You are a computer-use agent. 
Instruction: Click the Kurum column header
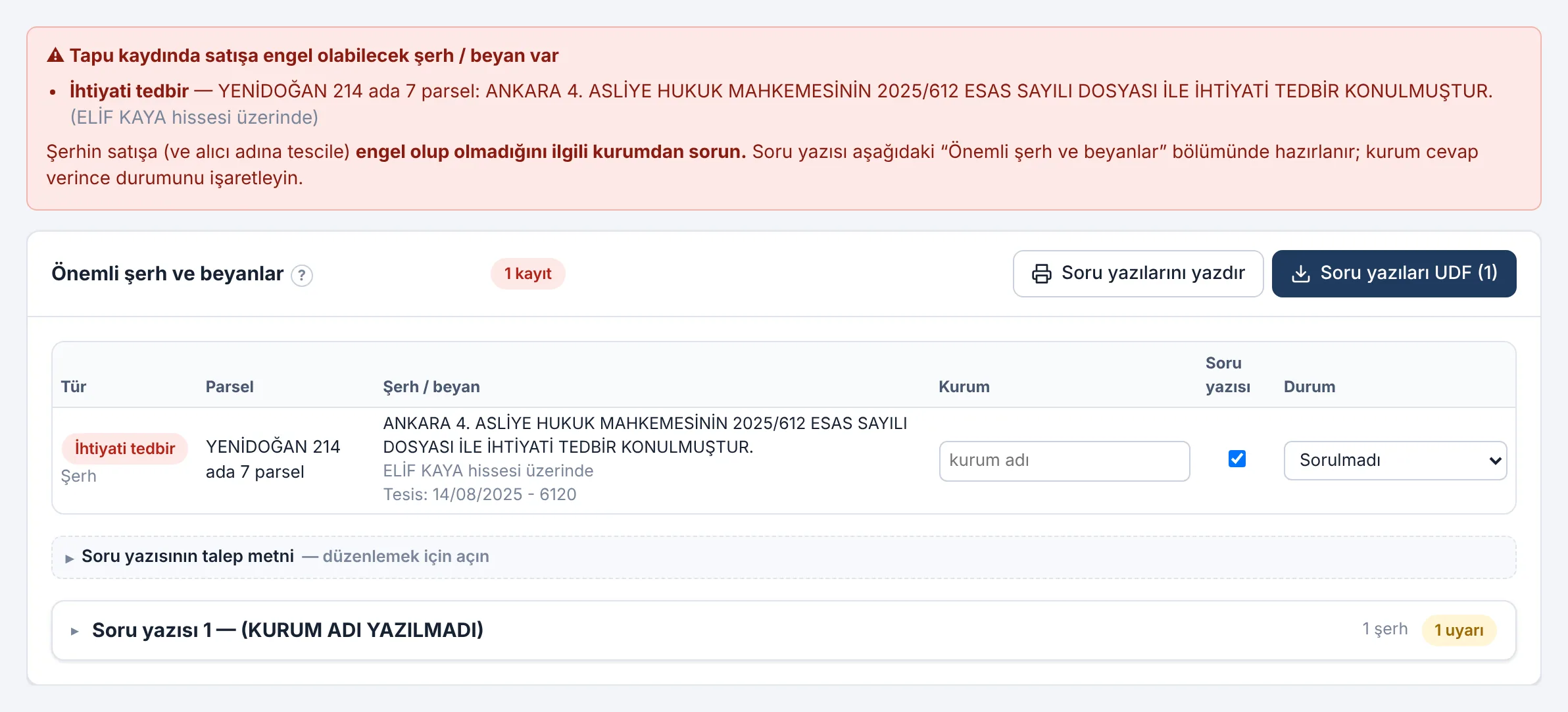(964, 387)
